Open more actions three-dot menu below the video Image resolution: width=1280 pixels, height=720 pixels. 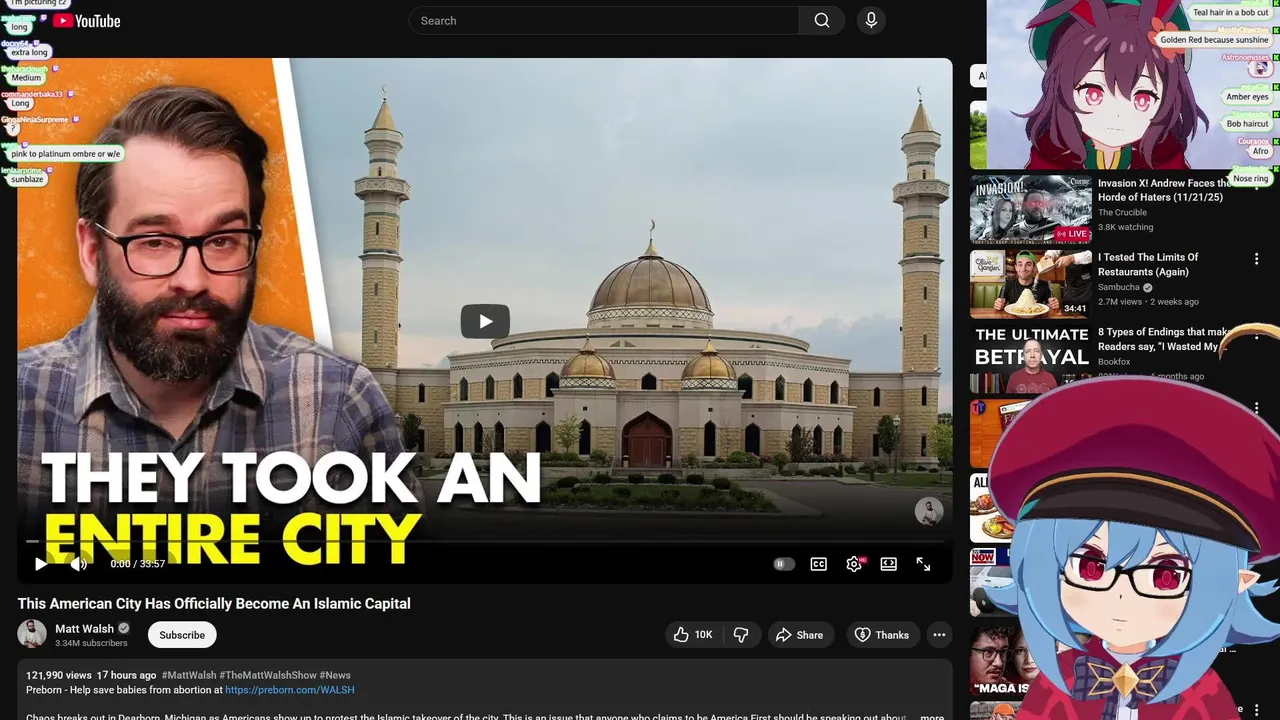tap(939, 635)
